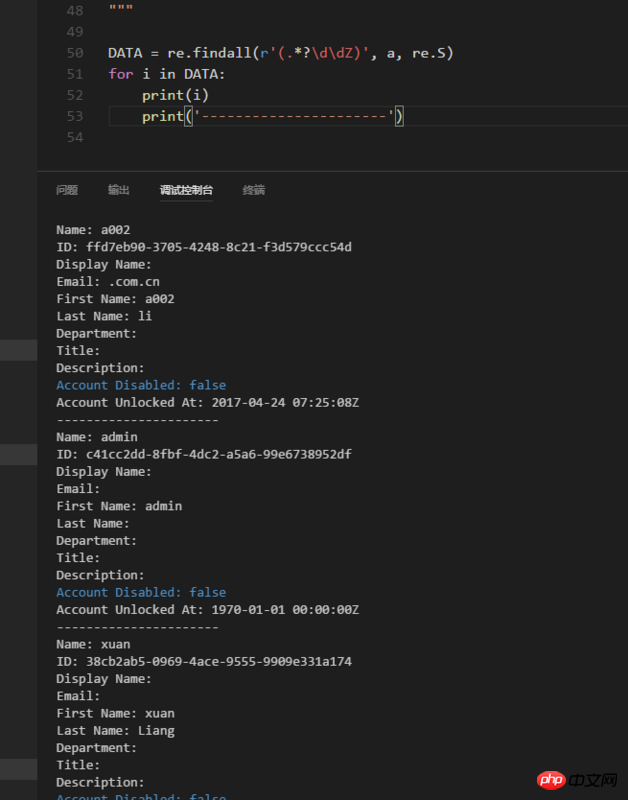Click the 'Name: admin' console output line

97,437
